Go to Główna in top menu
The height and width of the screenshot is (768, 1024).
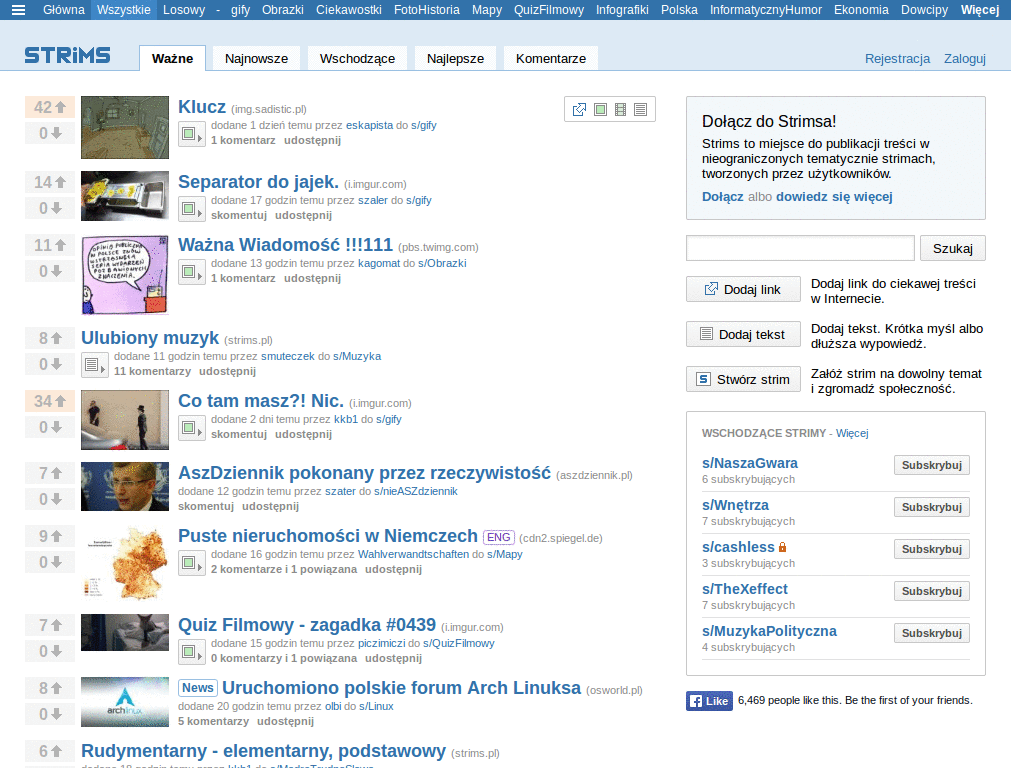click(x=64, y=10)
